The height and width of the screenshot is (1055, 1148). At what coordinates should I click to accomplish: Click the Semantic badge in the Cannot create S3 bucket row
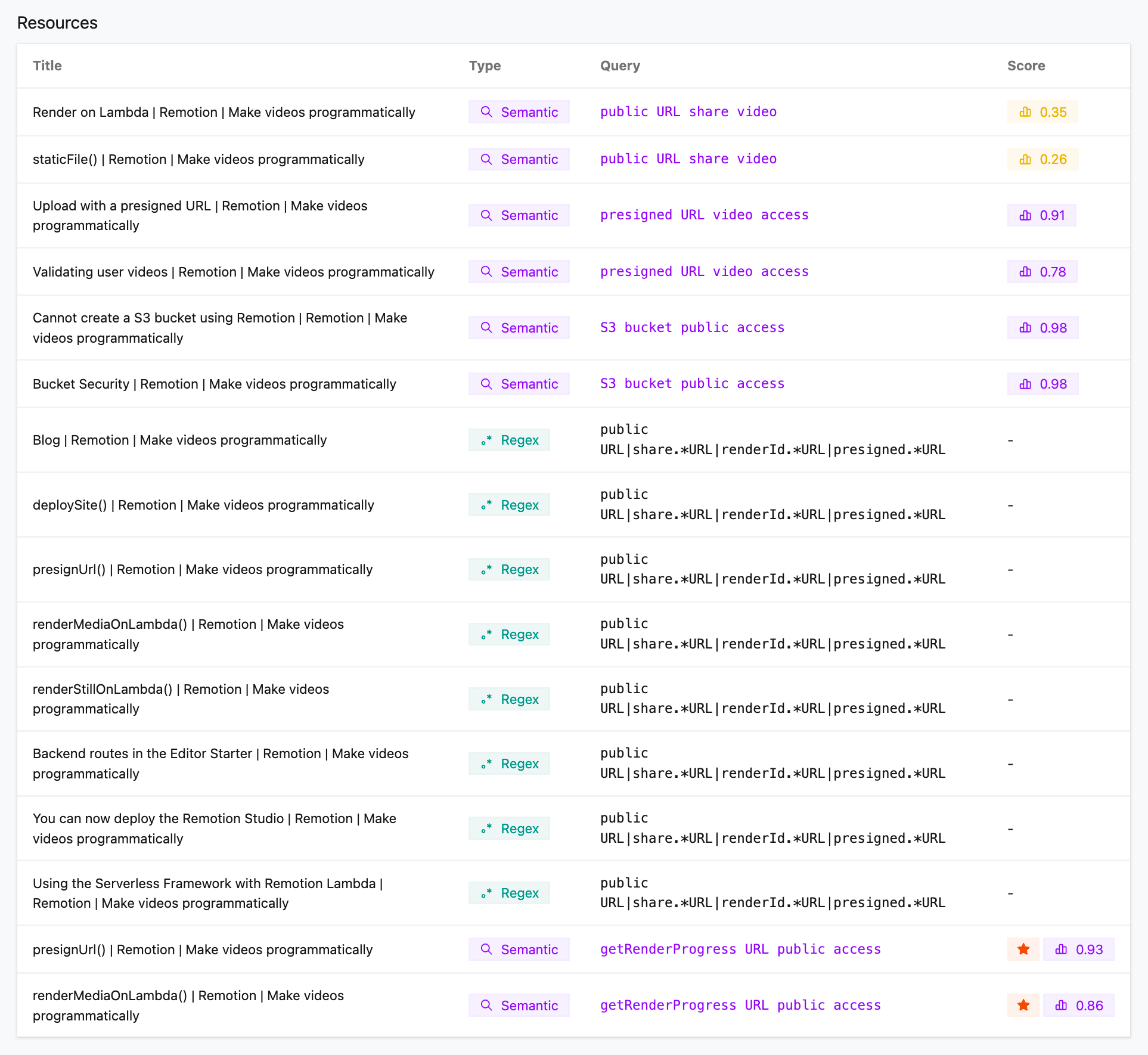click(519, 328)
